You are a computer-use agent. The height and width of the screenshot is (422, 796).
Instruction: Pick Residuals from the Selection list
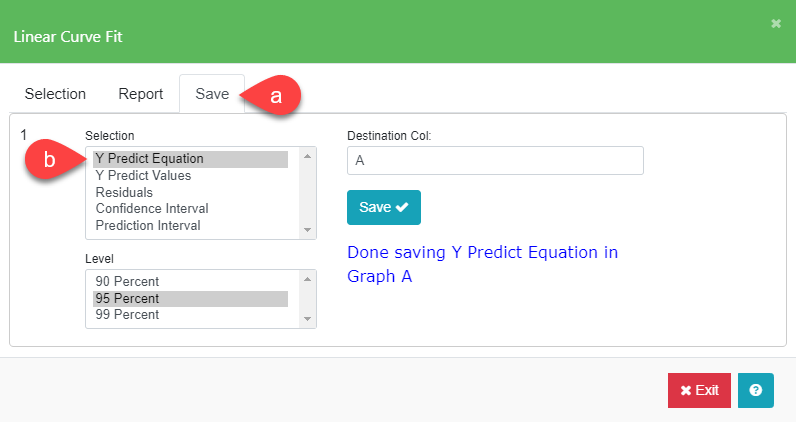[124, 192]
